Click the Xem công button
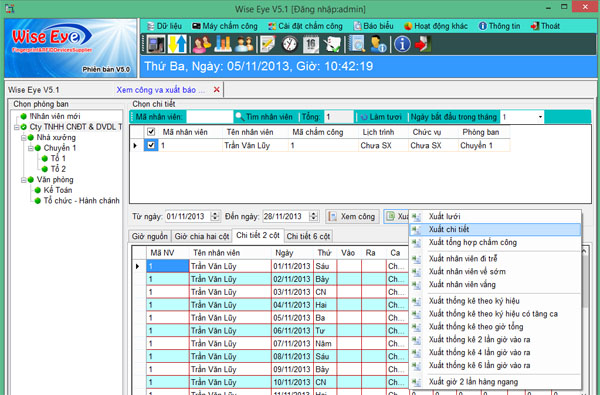Image resolution: width=600 pixels, height=395 pixels. pos(352,216)
